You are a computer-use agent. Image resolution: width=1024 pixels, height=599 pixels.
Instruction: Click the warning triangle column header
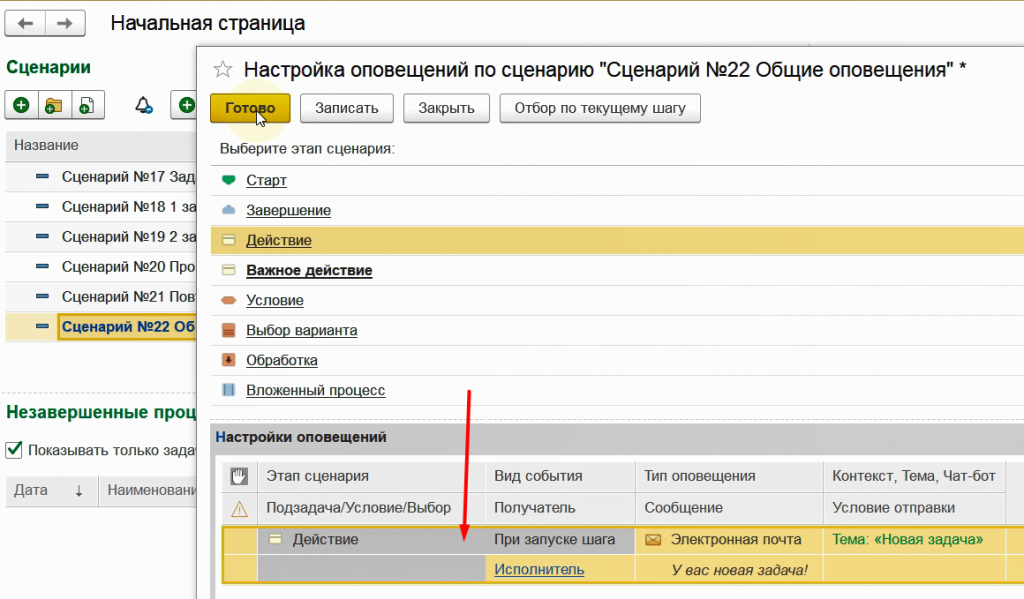point(239,508)
